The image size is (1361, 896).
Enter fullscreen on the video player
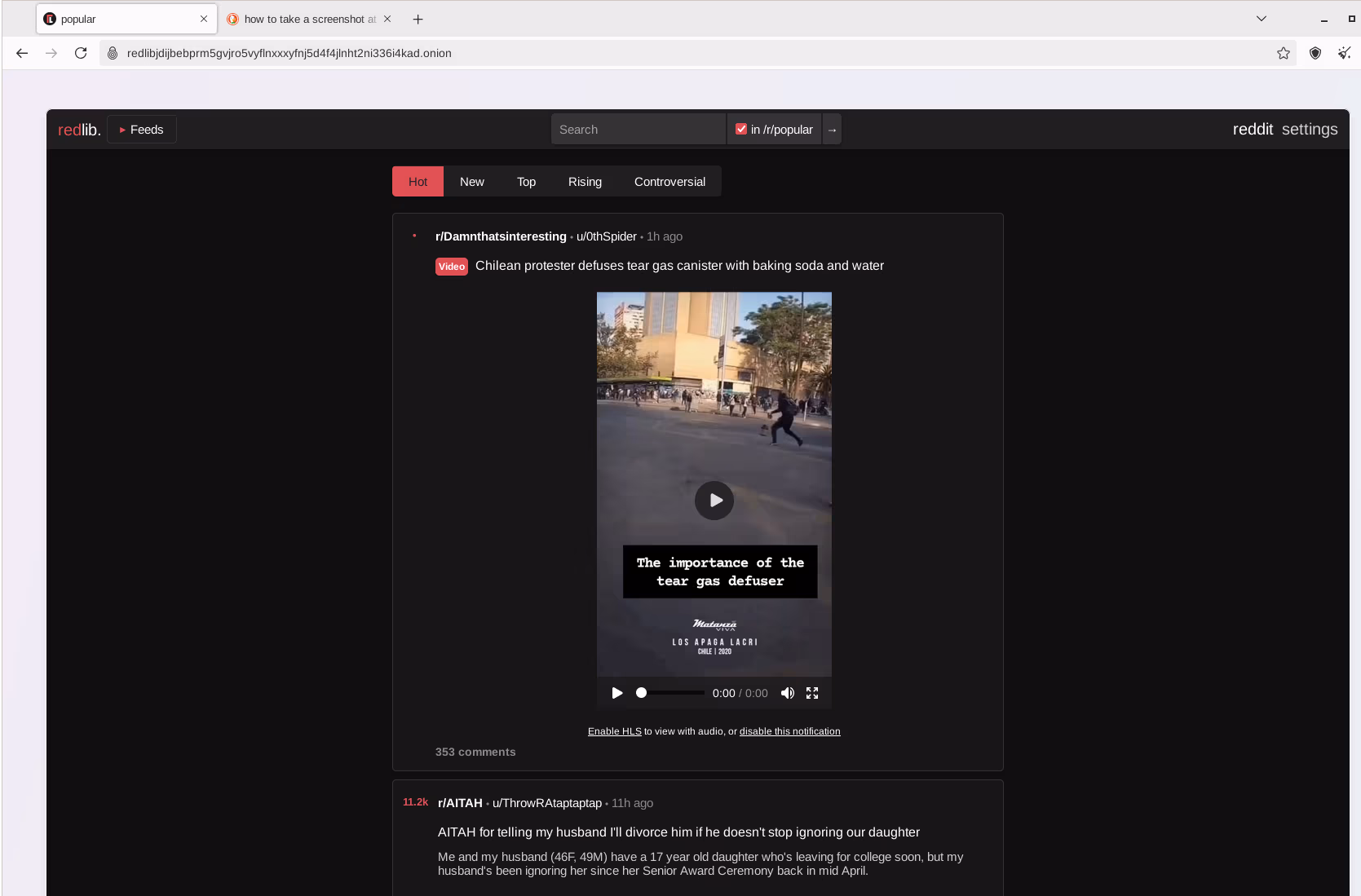[812, 693]
